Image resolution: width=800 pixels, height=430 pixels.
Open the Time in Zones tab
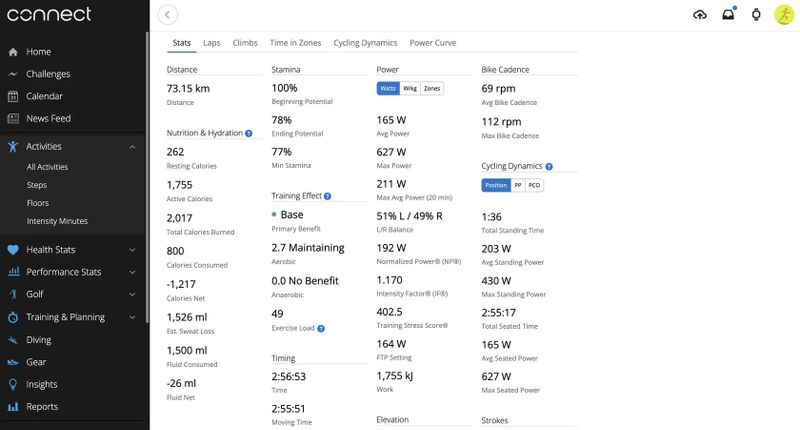point(296,43)
